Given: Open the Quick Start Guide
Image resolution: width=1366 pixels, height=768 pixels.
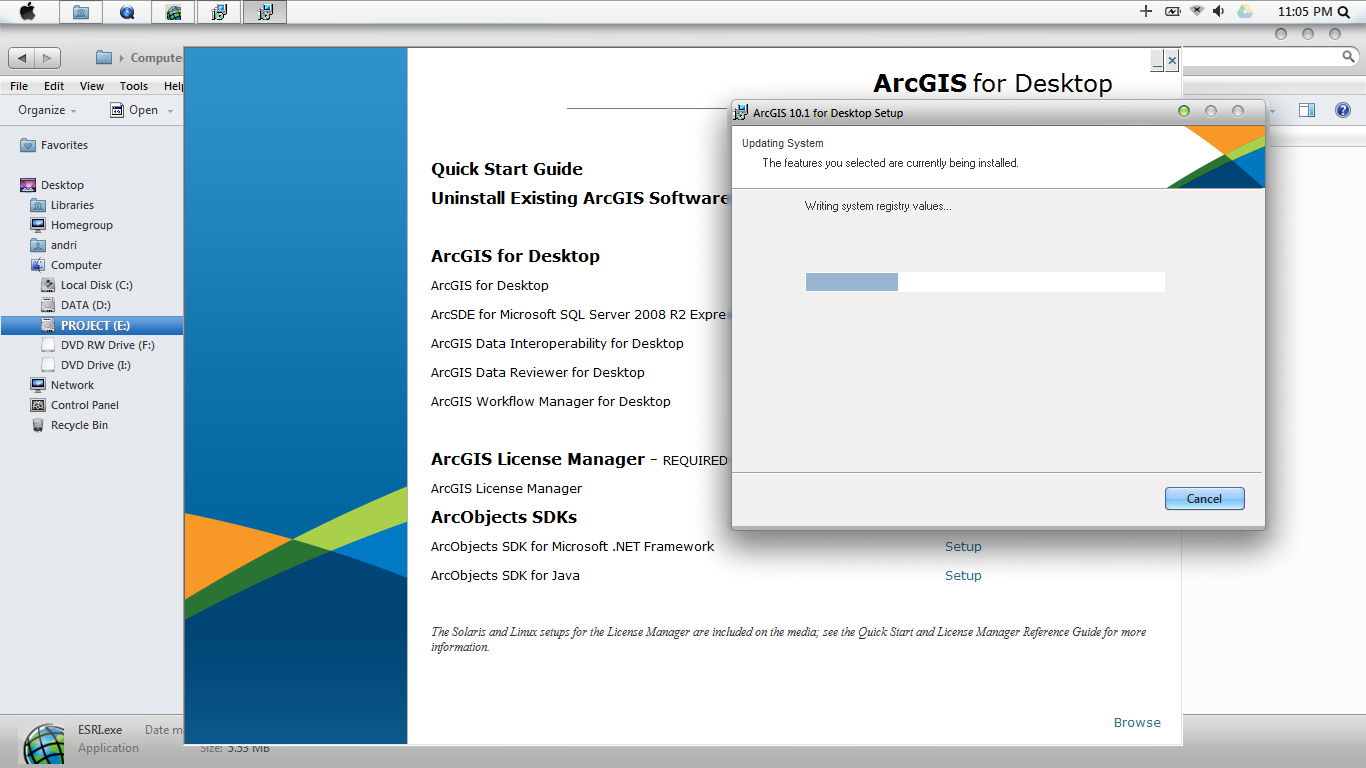Looking at the screenshot, I should click(507, 169).
